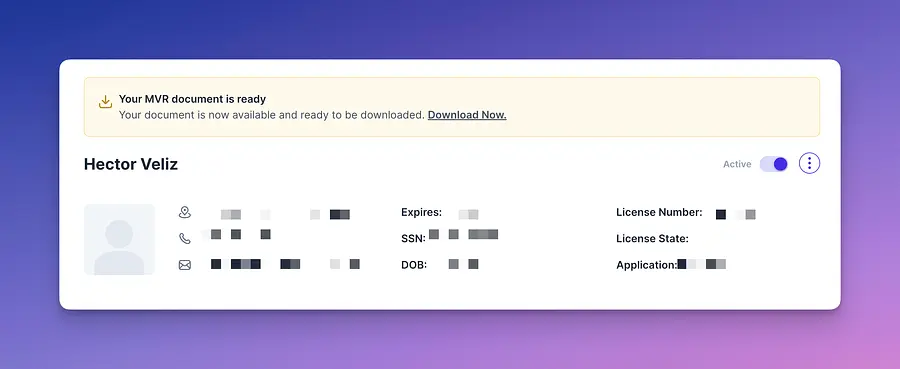The width and height of the screenshot is (900, 369).
Task: Click the profile avatar placeholder
Action: 119,239
